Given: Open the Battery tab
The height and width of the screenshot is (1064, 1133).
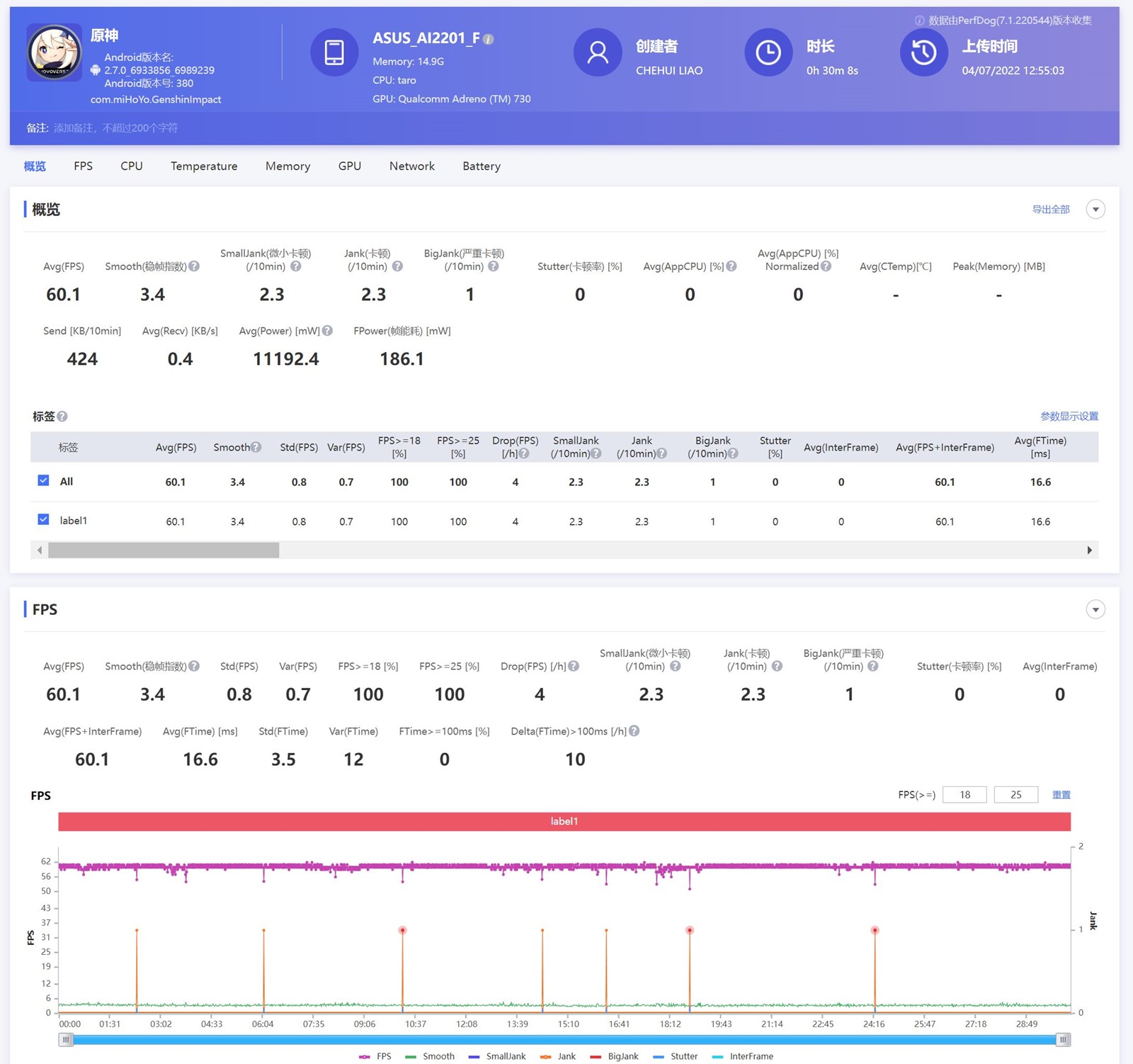Looking at the screenshot, I should coord(482,166).
